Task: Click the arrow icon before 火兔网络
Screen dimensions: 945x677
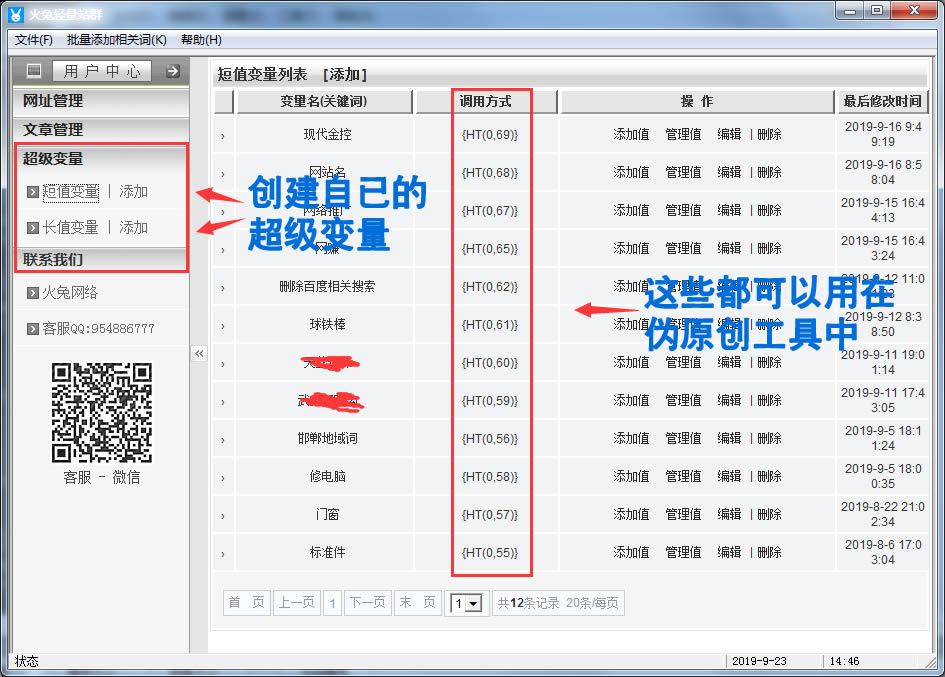Action: [33, 293]
